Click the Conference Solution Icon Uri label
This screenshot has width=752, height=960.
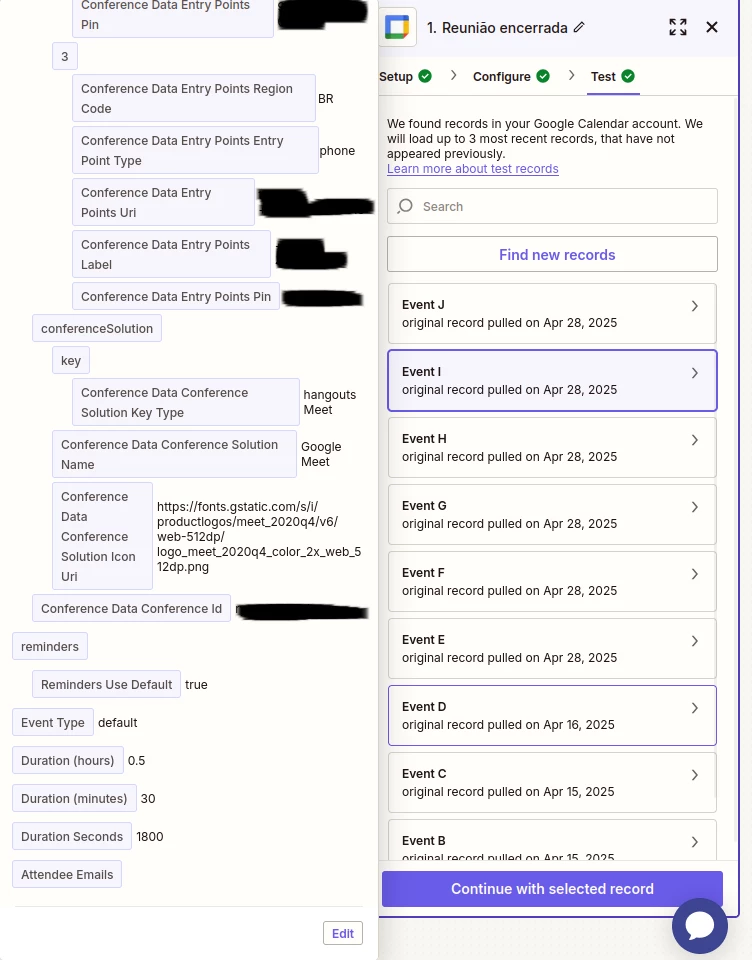click(x=102, y=536)
